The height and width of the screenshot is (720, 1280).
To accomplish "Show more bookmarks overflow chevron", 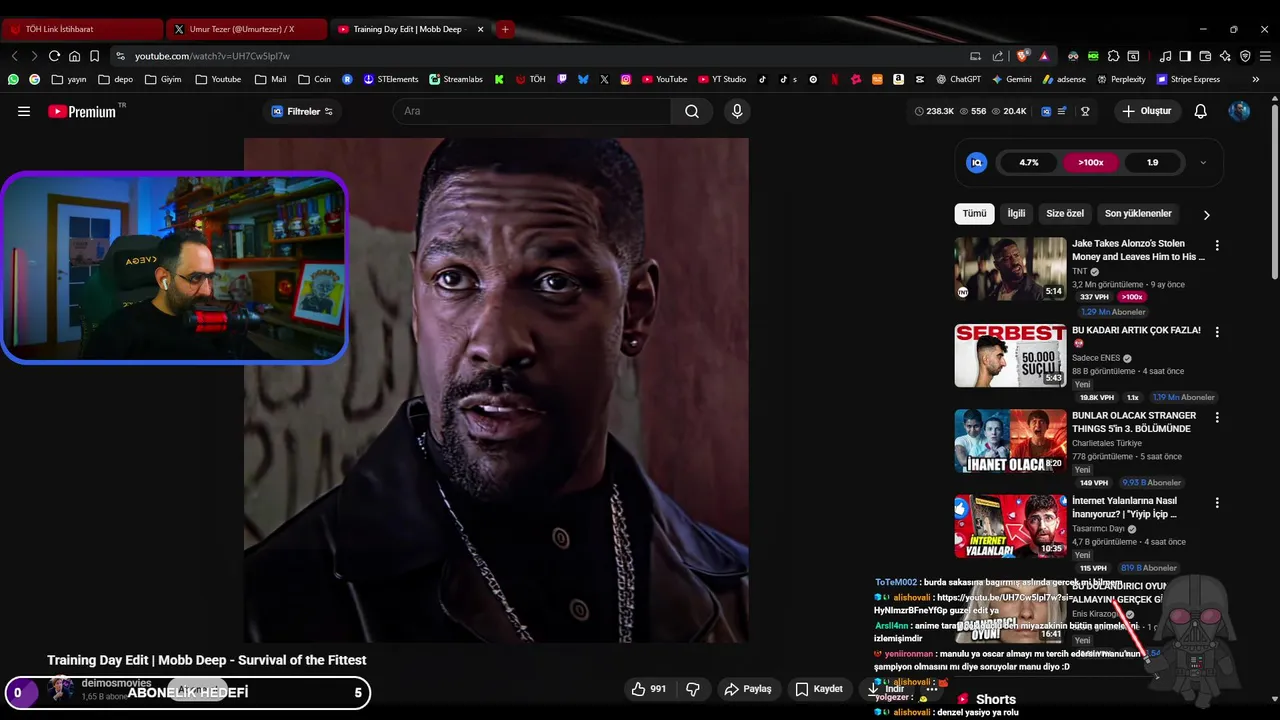I will [x=1256, y=79].
